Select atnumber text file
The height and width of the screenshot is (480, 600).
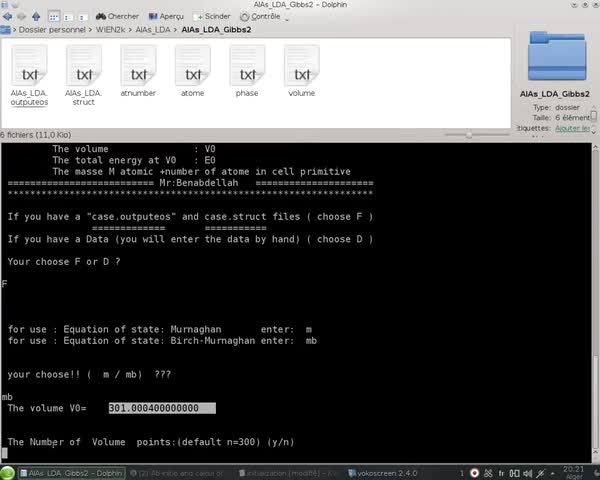138,71
